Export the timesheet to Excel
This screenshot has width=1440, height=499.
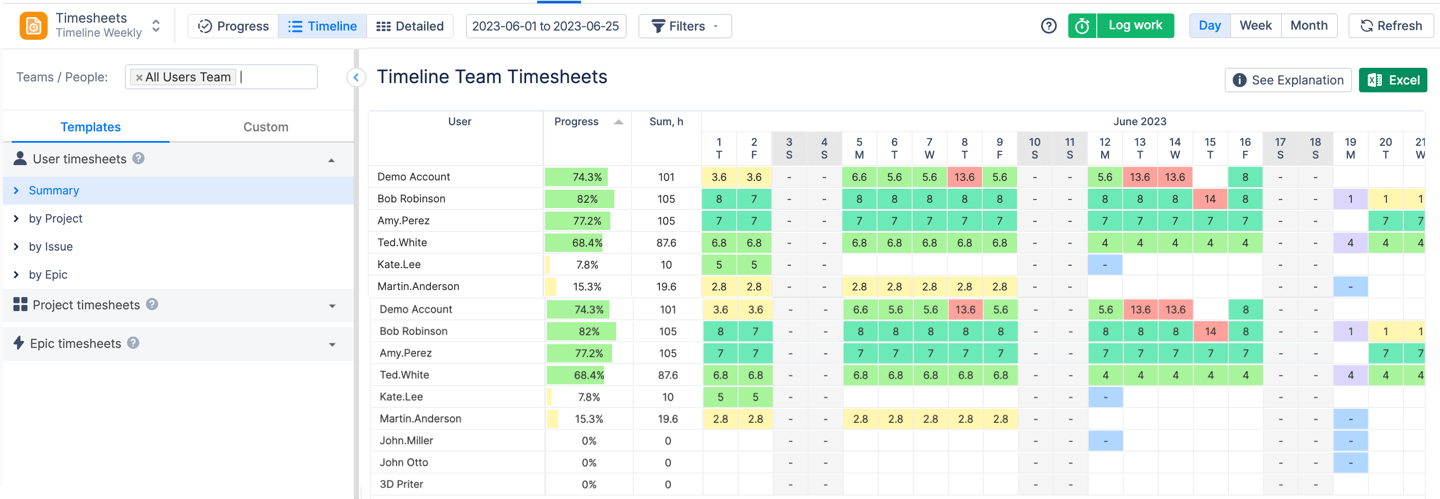tap(1392, 80)
